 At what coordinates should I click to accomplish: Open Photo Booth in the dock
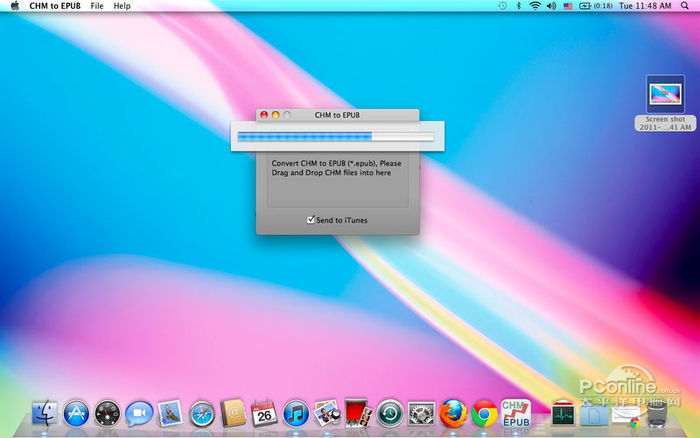tap(358, 413)
